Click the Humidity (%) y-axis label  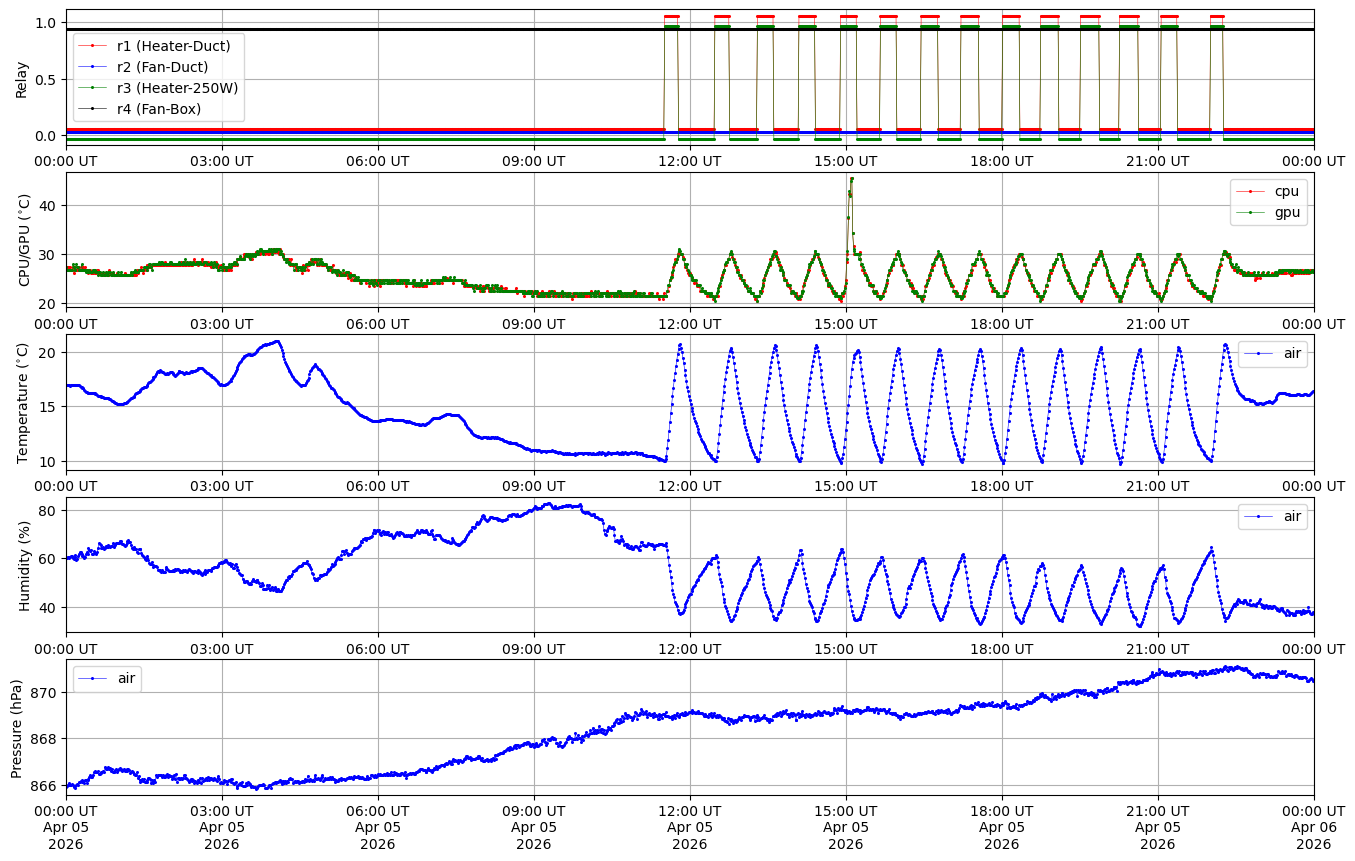(24, 566)
